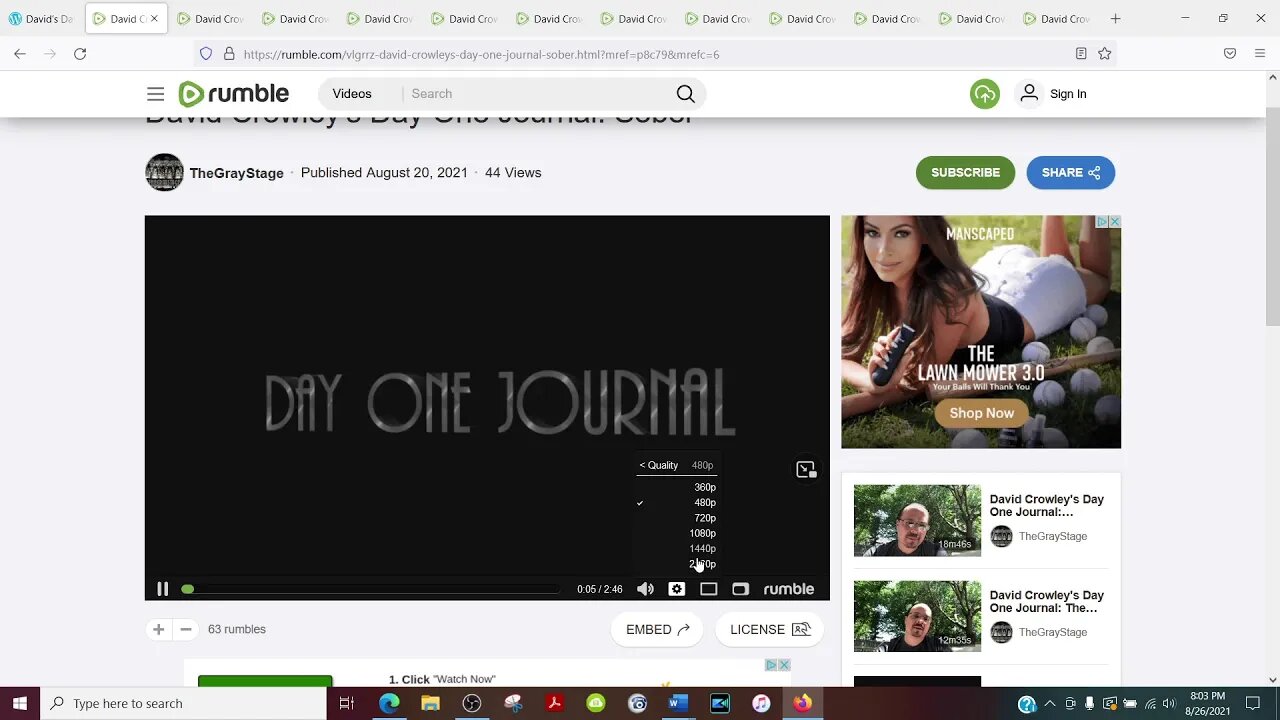Open a new browser tab
This screenshot has height=720, width=1280.
click(x=1115, y=18)
